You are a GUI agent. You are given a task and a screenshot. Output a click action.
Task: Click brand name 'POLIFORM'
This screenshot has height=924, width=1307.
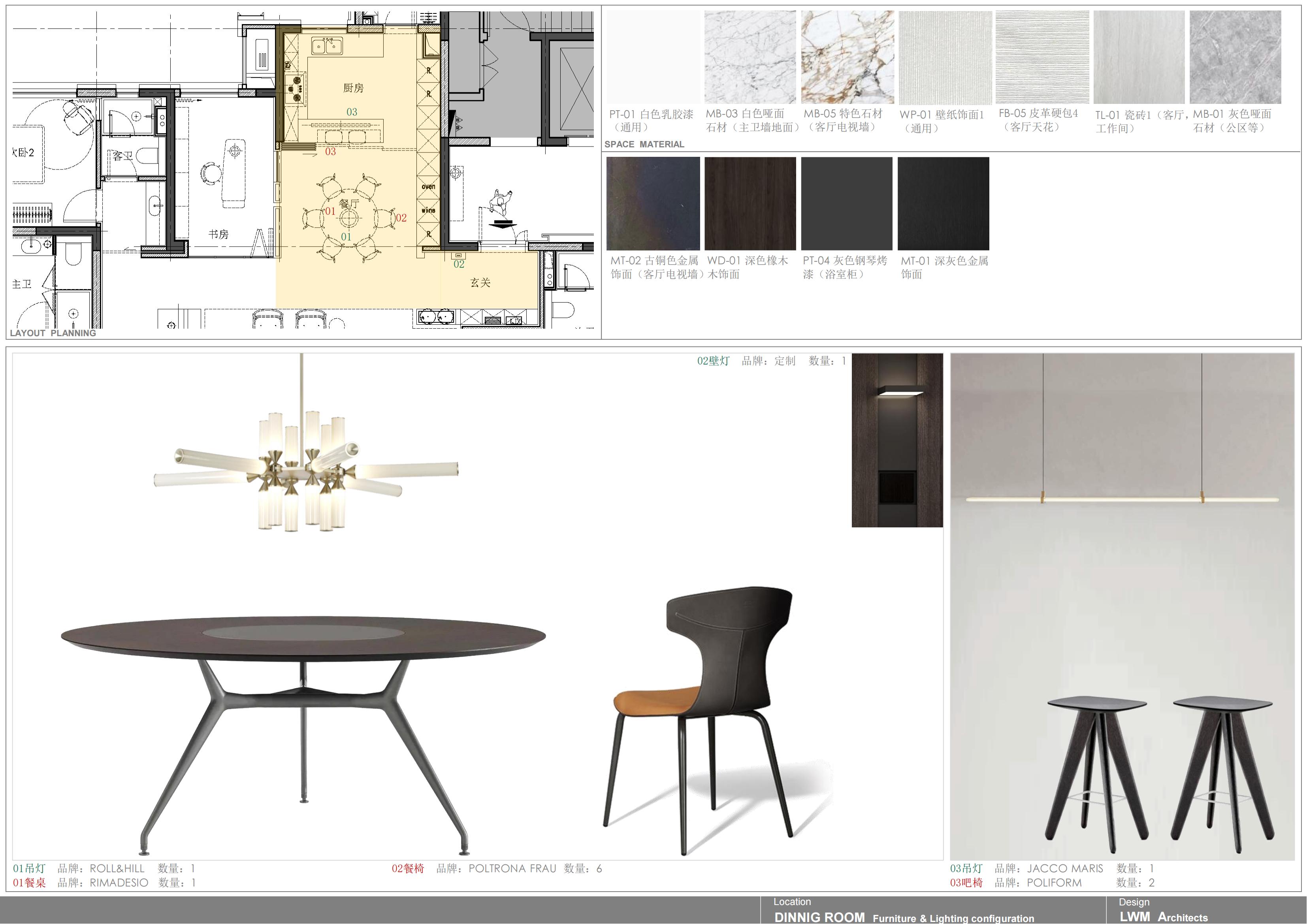click(x=1054, y=883)
